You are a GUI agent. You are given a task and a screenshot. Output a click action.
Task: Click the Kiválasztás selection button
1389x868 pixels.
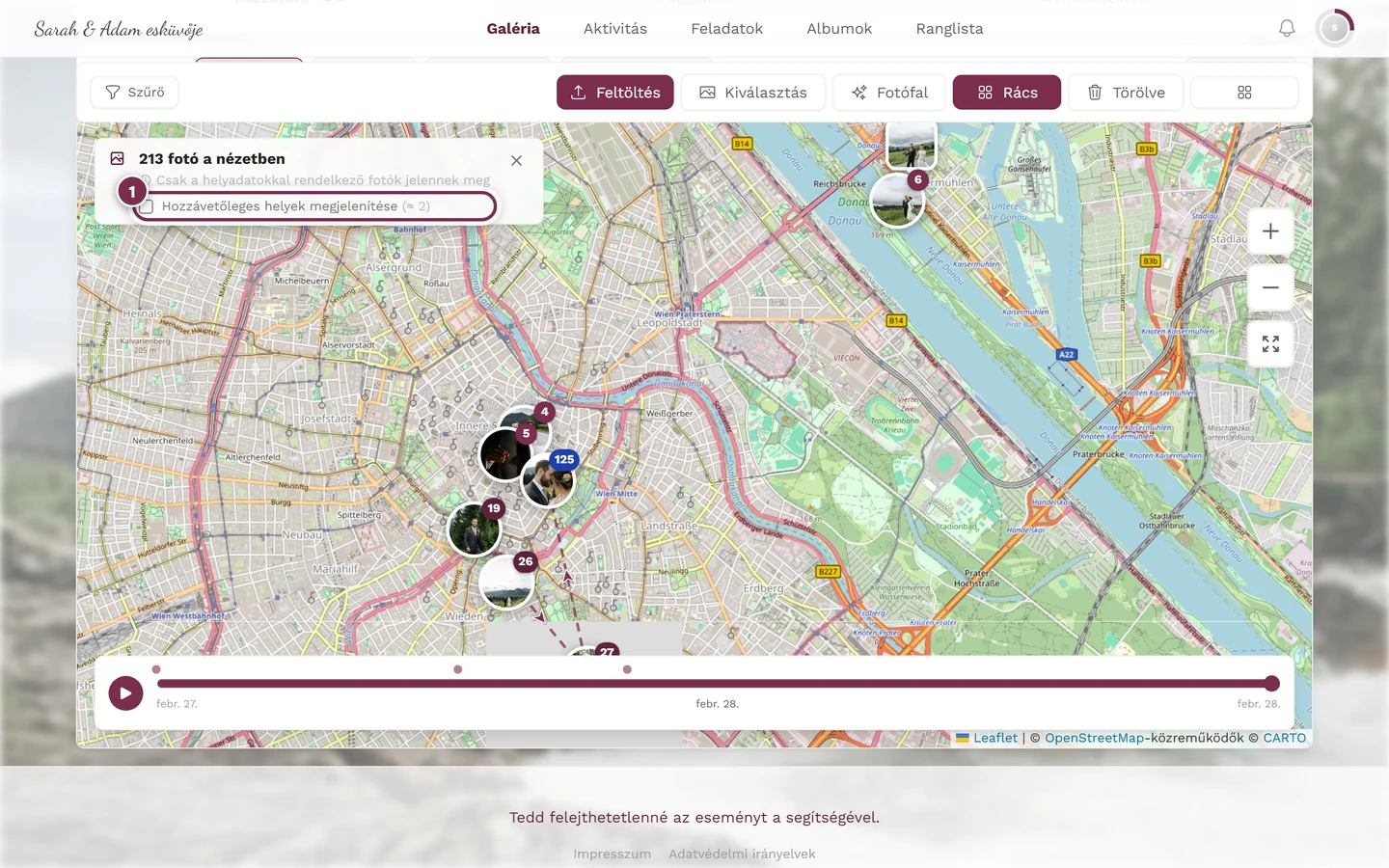point(753,93)
